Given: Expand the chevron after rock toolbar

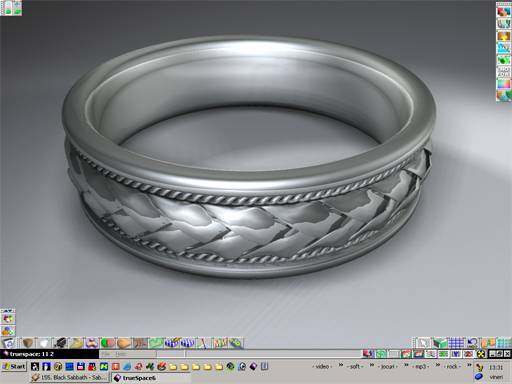Looking at the screenshot, I should click(469, 365).
